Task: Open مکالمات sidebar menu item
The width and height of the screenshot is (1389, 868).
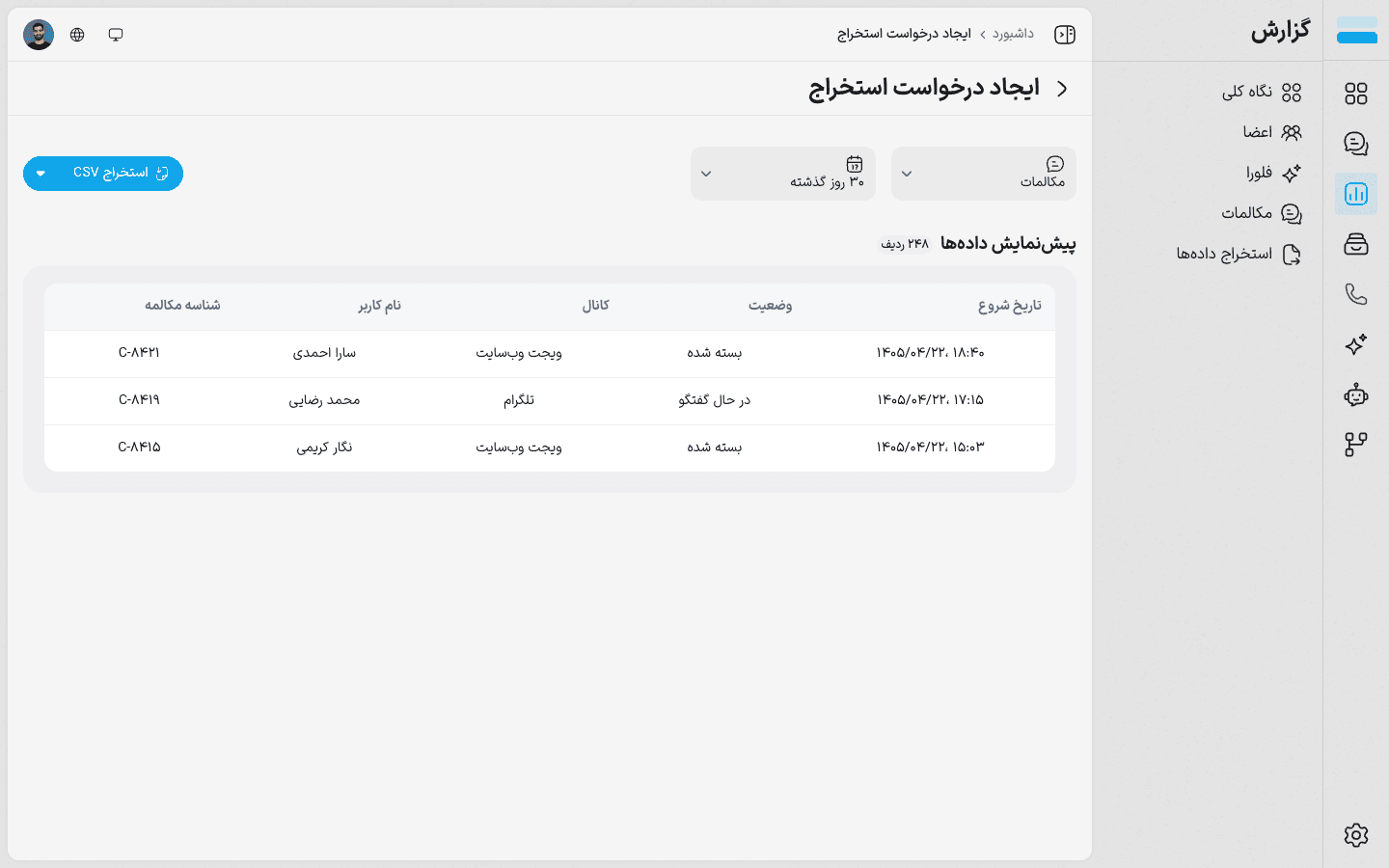Action: point(1262,213)
